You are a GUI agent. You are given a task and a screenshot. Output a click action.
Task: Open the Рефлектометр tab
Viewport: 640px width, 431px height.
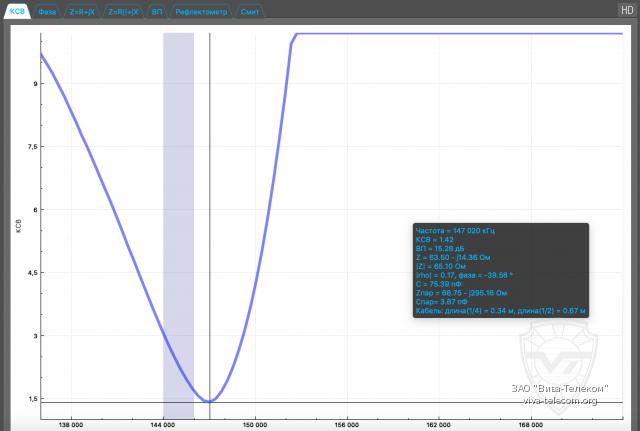pos(201,12)
